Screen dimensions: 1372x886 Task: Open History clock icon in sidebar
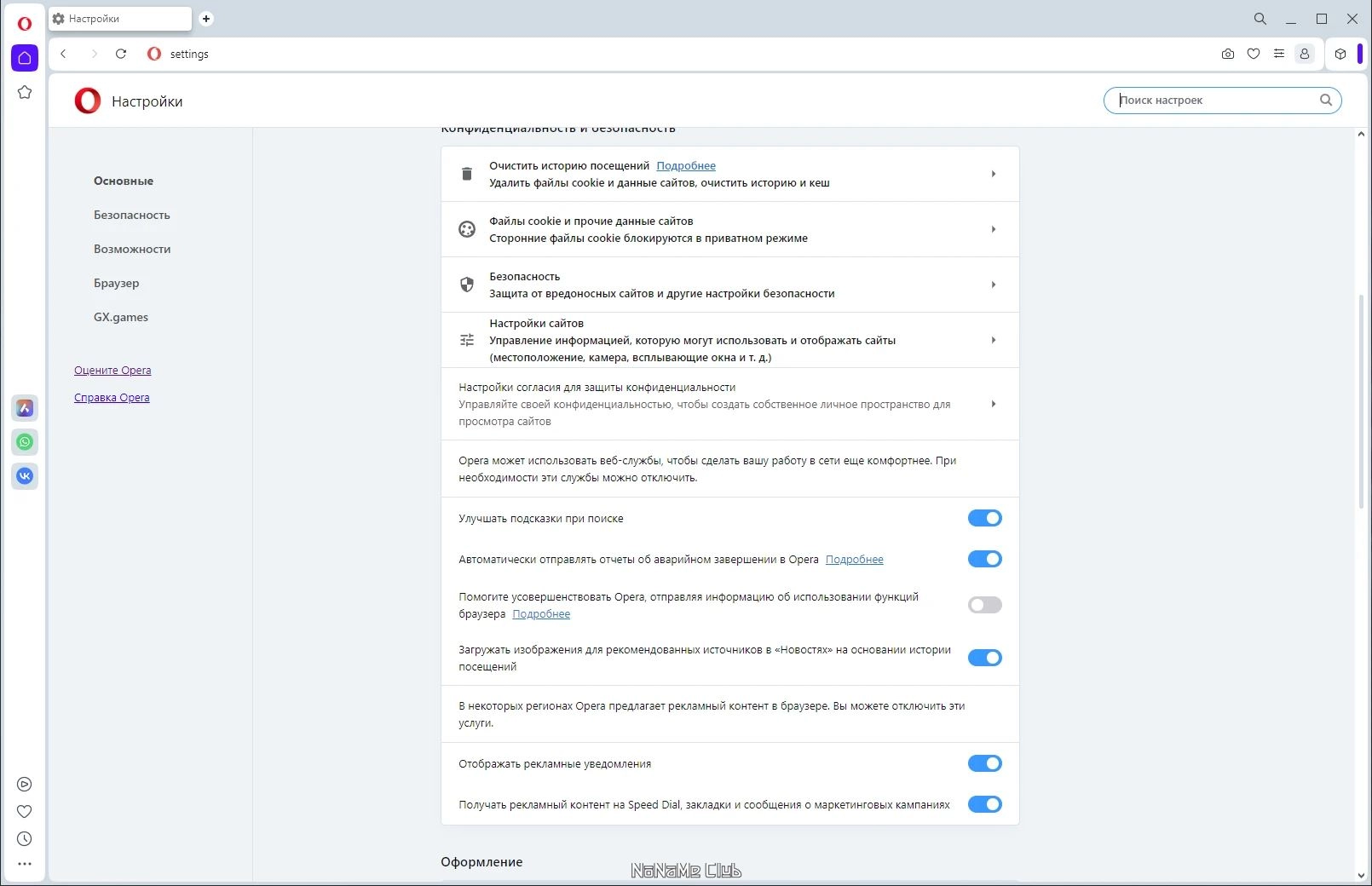25,839
